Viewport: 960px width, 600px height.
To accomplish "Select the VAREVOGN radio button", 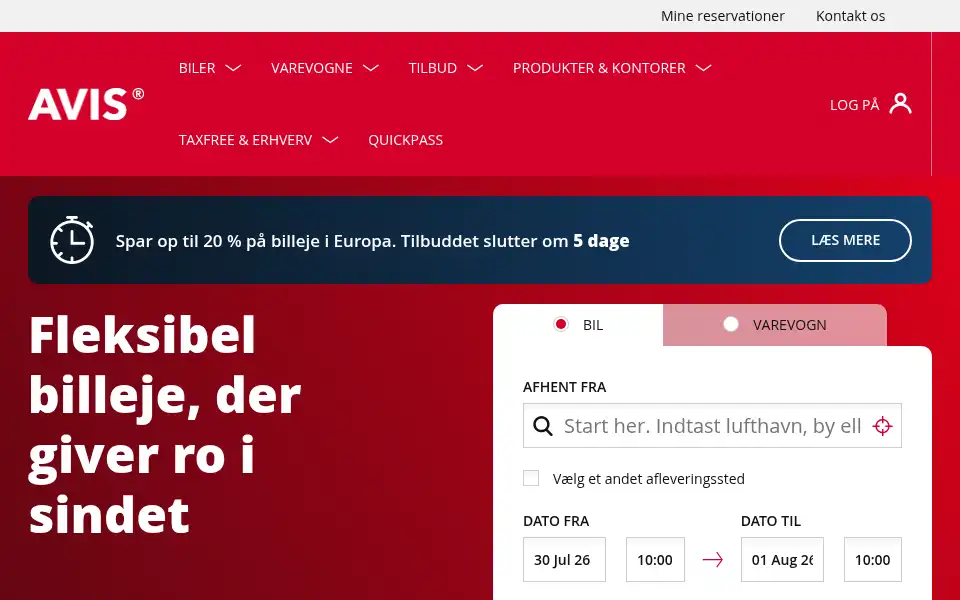I will pyautogui.click(x=730, y=324).
